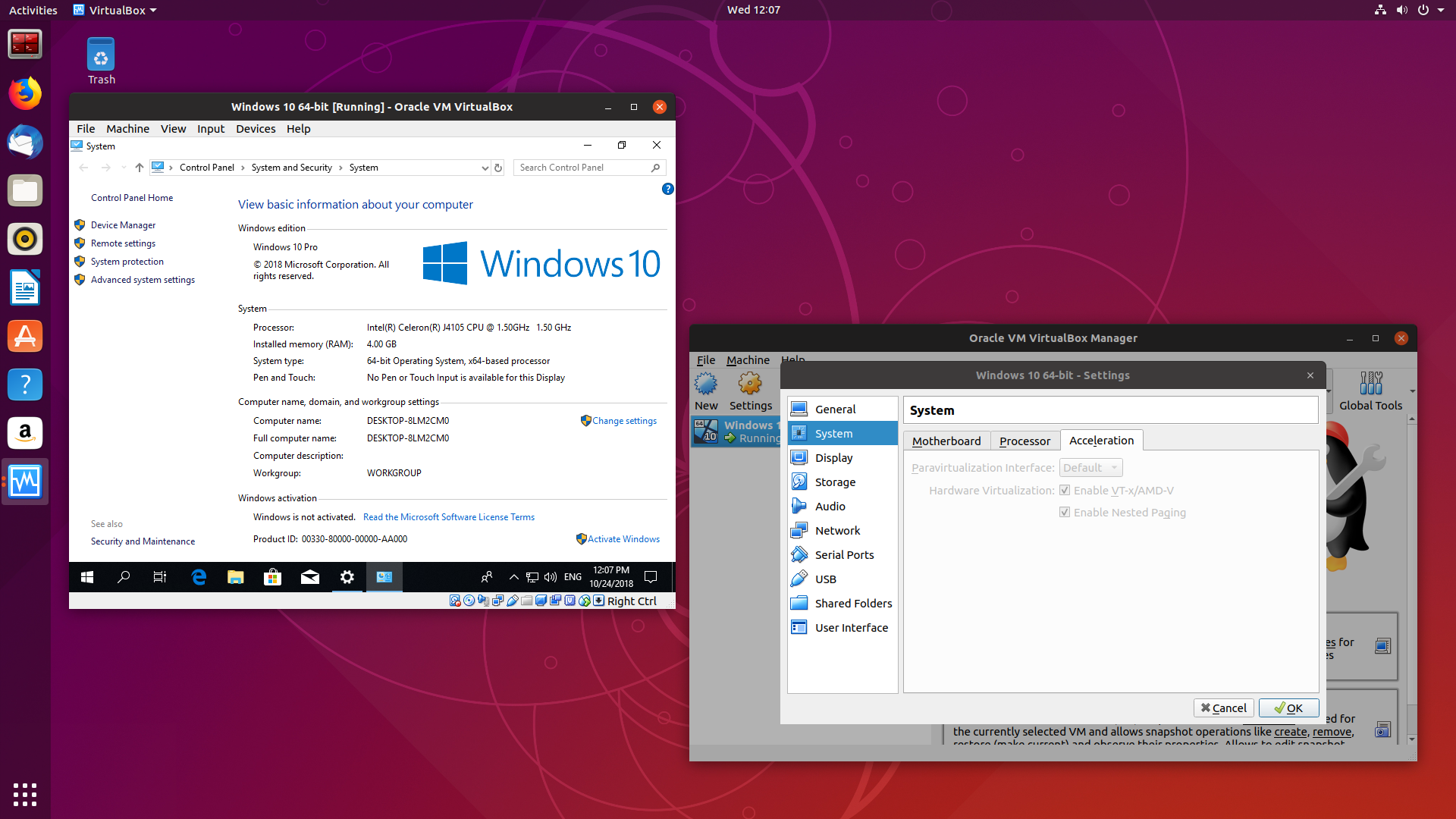1456x819 pixels.
Task: Click ENG language indicator in Windows tray
Action: [573, 577]
